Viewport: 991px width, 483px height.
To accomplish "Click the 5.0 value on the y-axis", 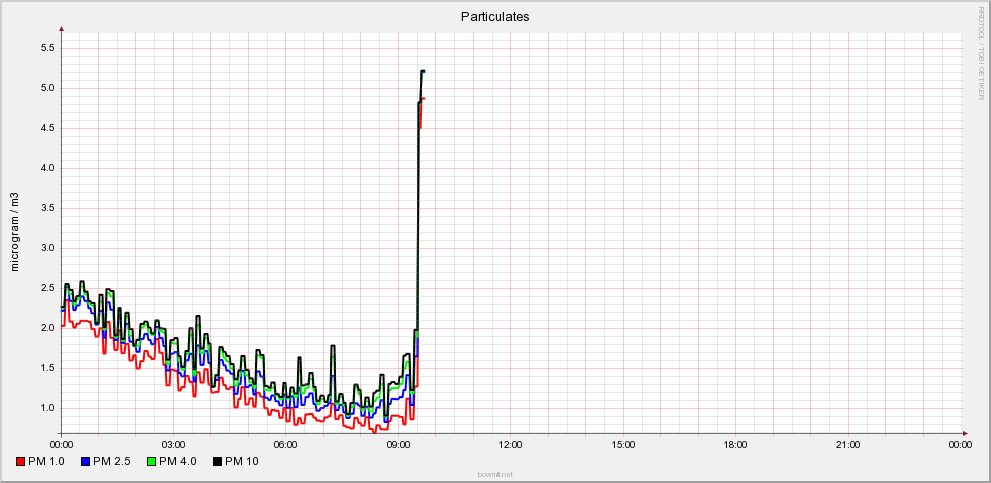I will [45, 88].
